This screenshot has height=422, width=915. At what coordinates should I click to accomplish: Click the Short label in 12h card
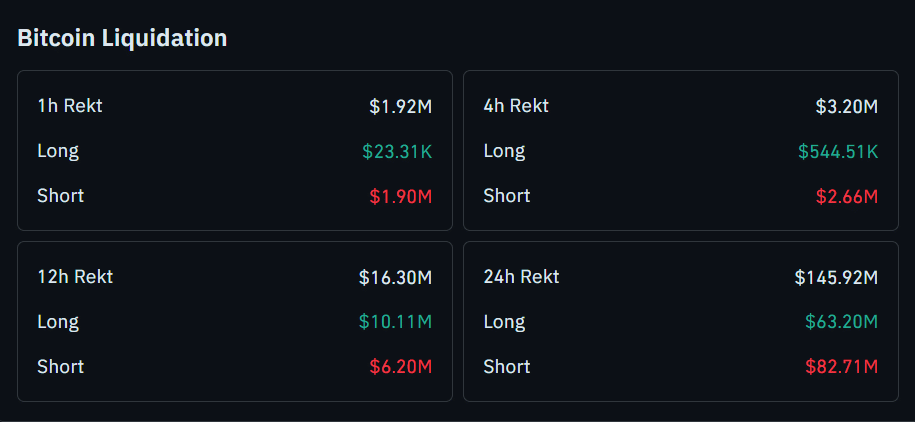(x=60, y=367)
